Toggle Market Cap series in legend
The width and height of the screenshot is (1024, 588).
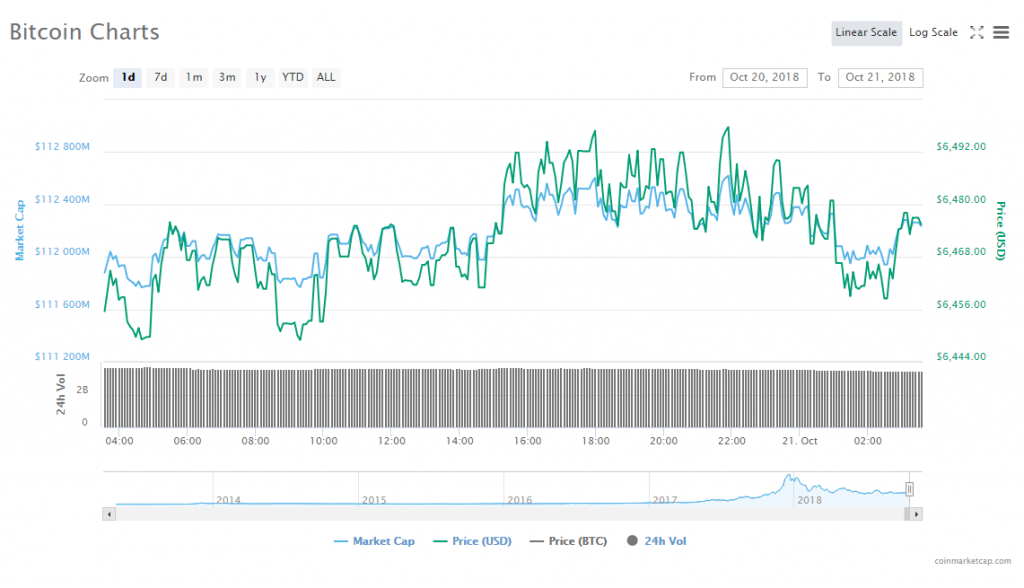click(x=374, y=541)
